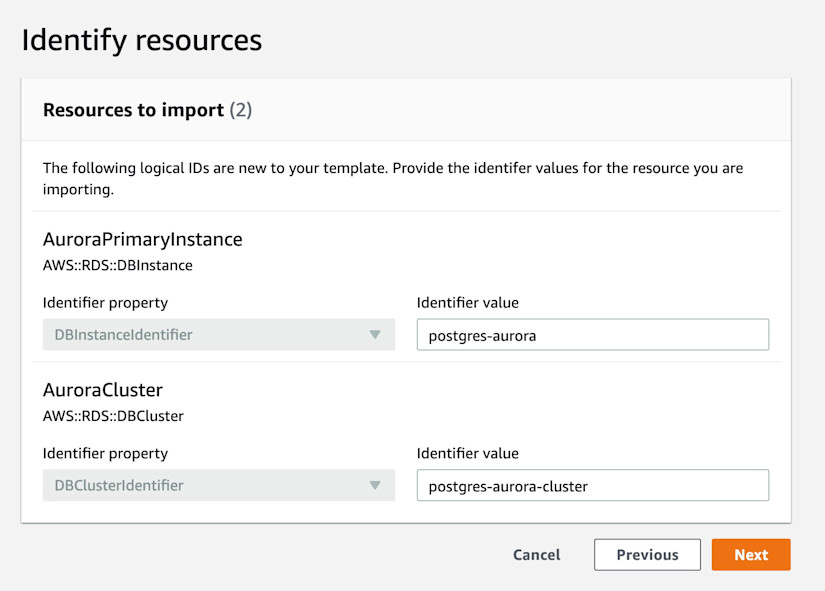Screen dimensions: 825x591
Task: Click the logical IDs description paragraph
Action: click(392, 178)
